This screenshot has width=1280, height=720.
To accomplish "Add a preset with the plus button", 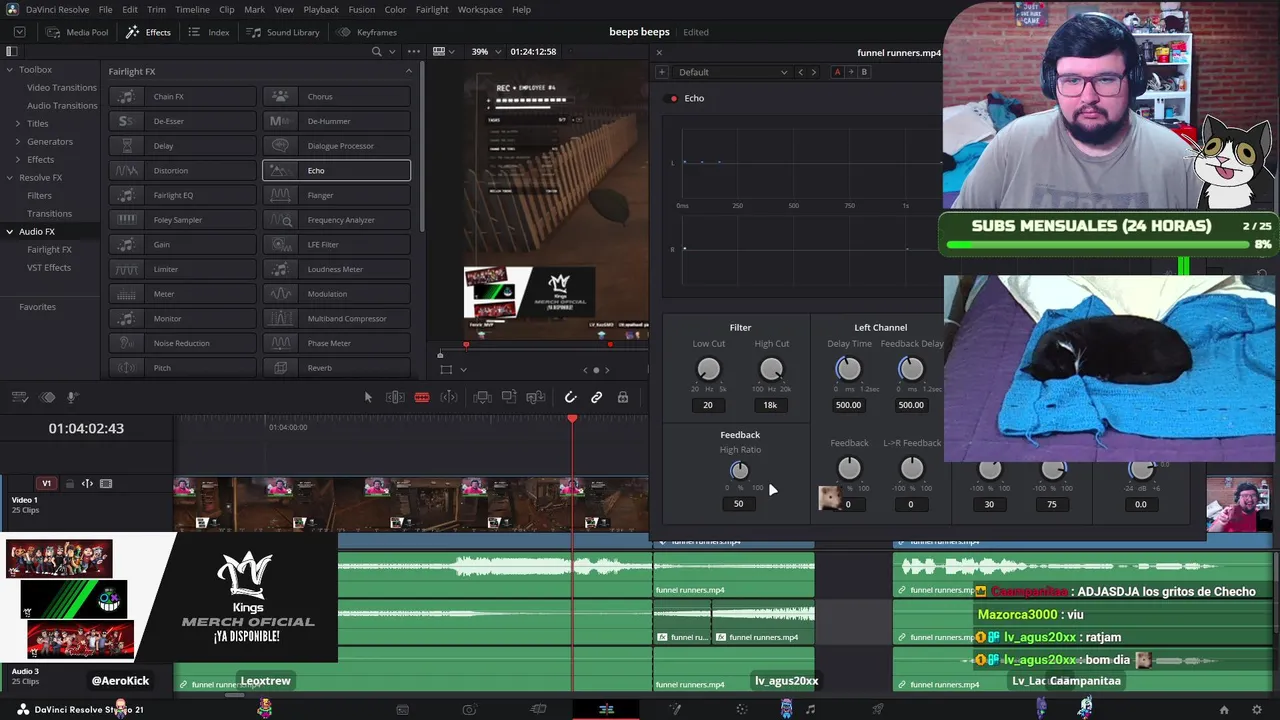I will coord(661,72).
